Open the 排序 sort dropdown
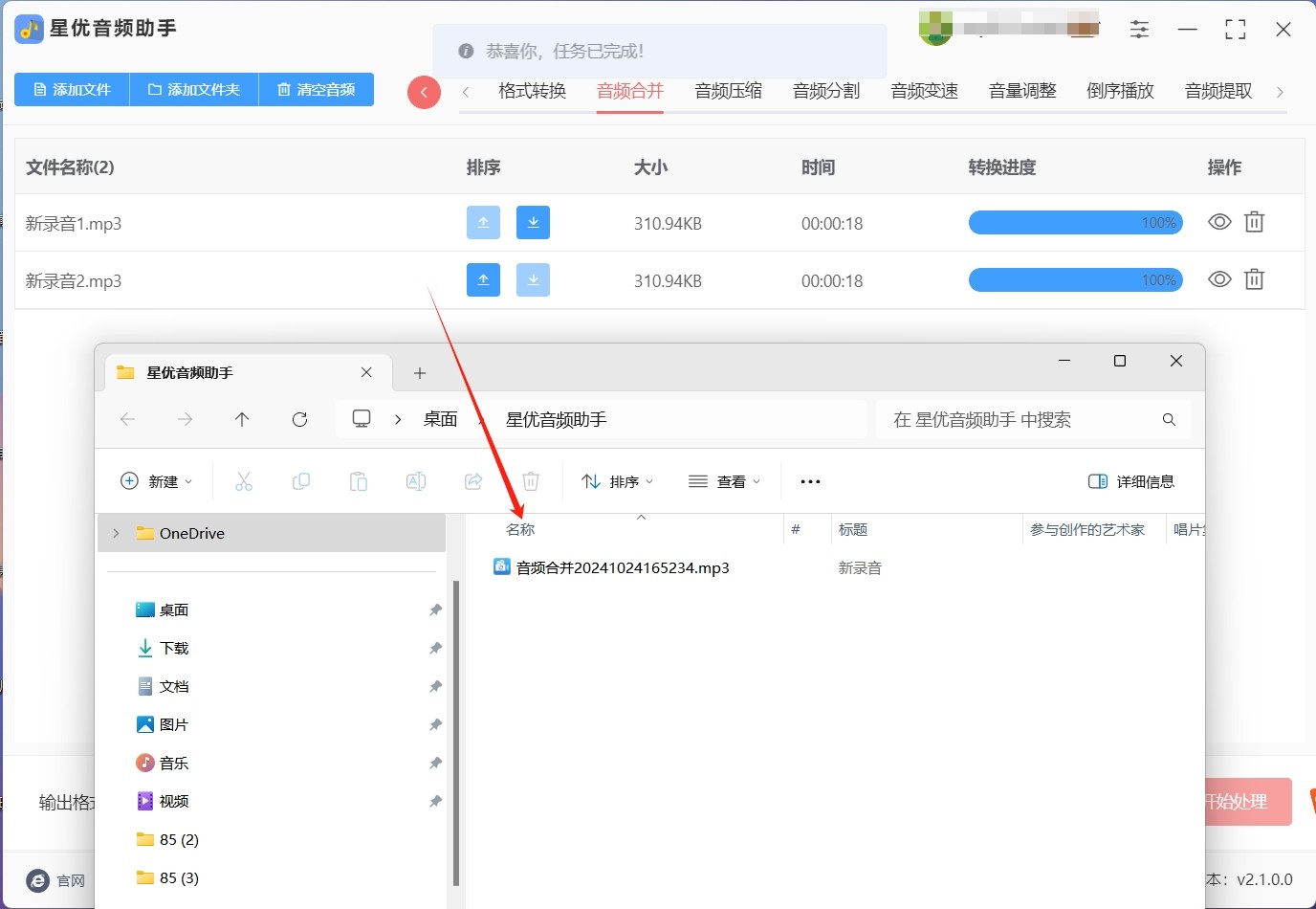This screenshot has width=1316, height=909. pos(618,481)
